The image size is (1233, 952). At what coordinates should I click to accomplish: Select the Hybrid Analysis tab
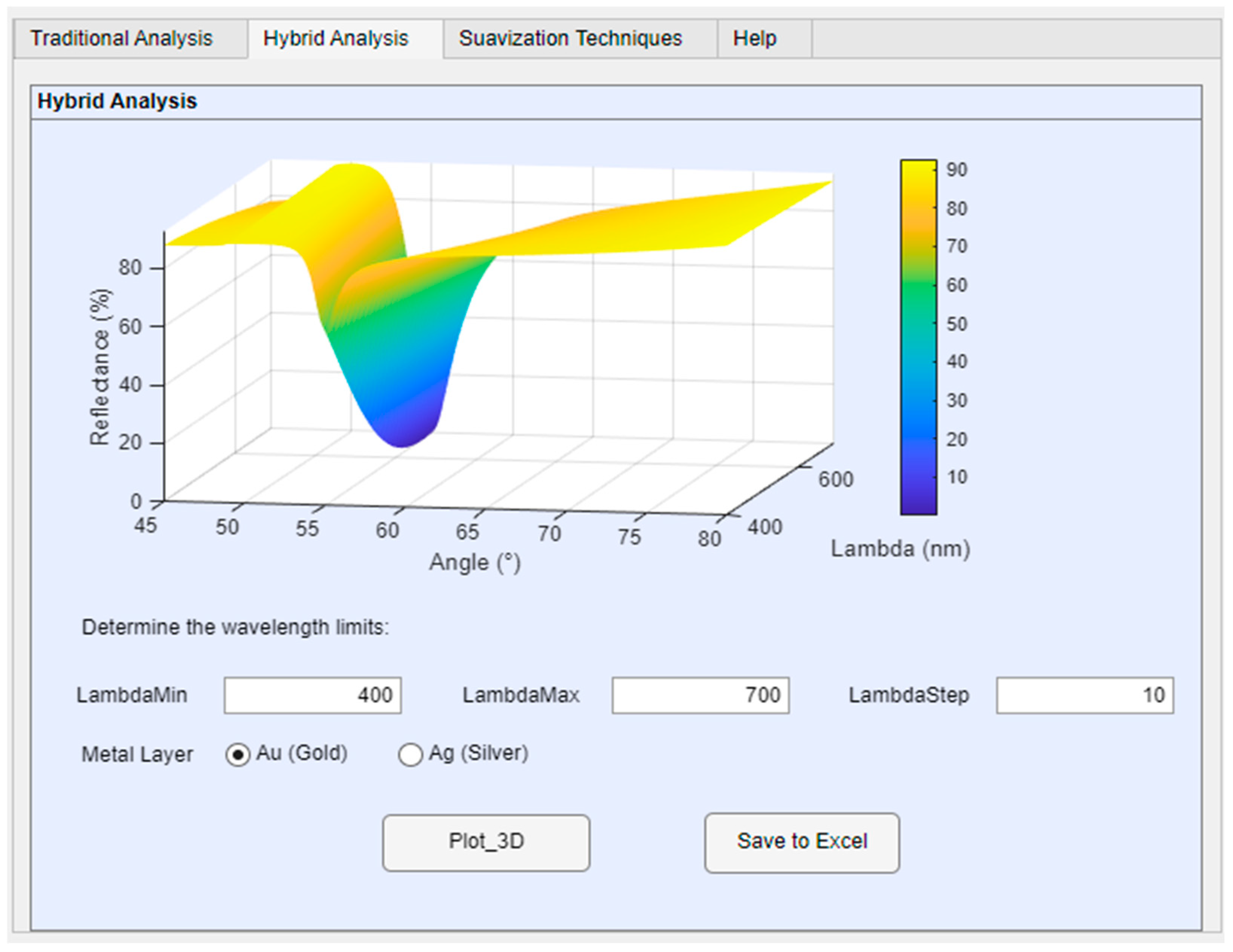click(x=335, y=38)
